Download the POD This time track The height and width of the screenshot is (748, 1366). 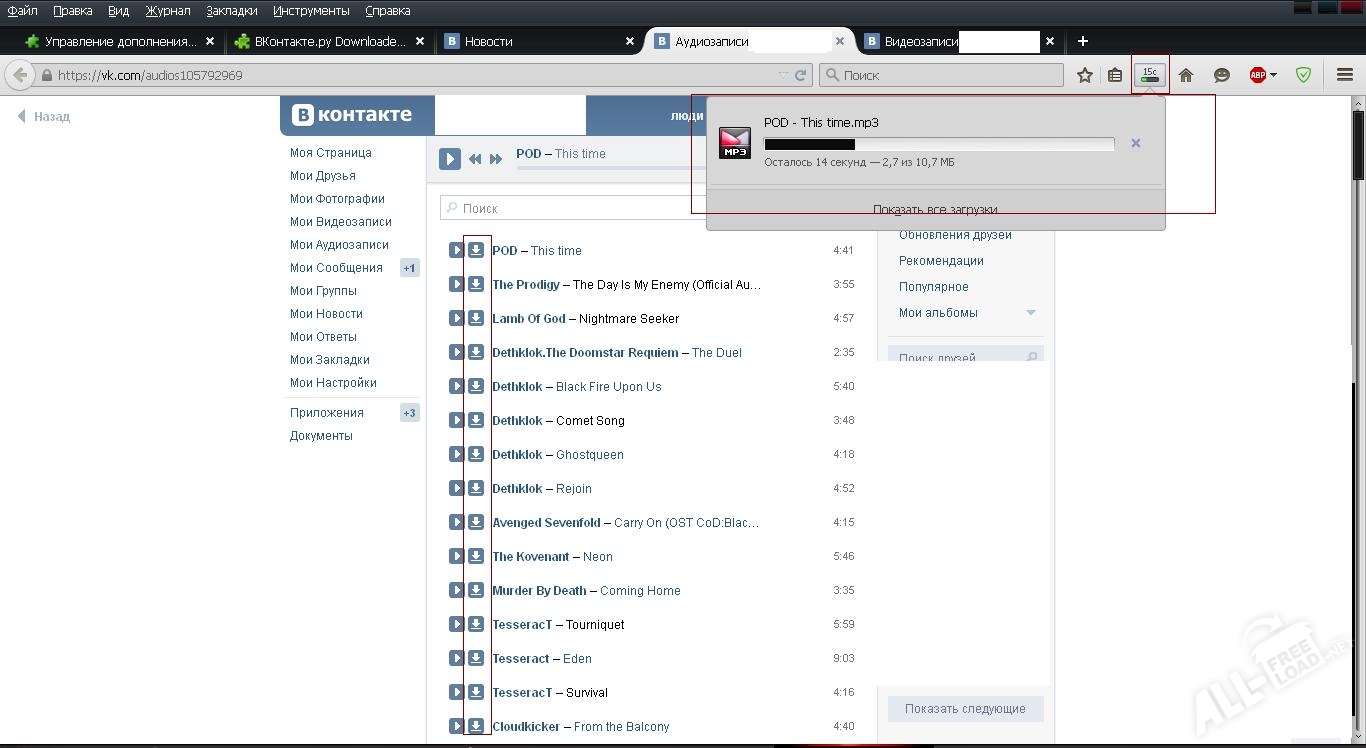[x=476, y=250]
